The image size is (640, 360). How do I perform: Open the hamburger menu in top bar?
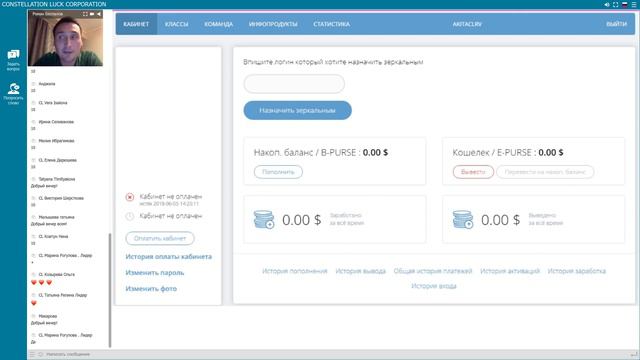(x=634, y=4)
